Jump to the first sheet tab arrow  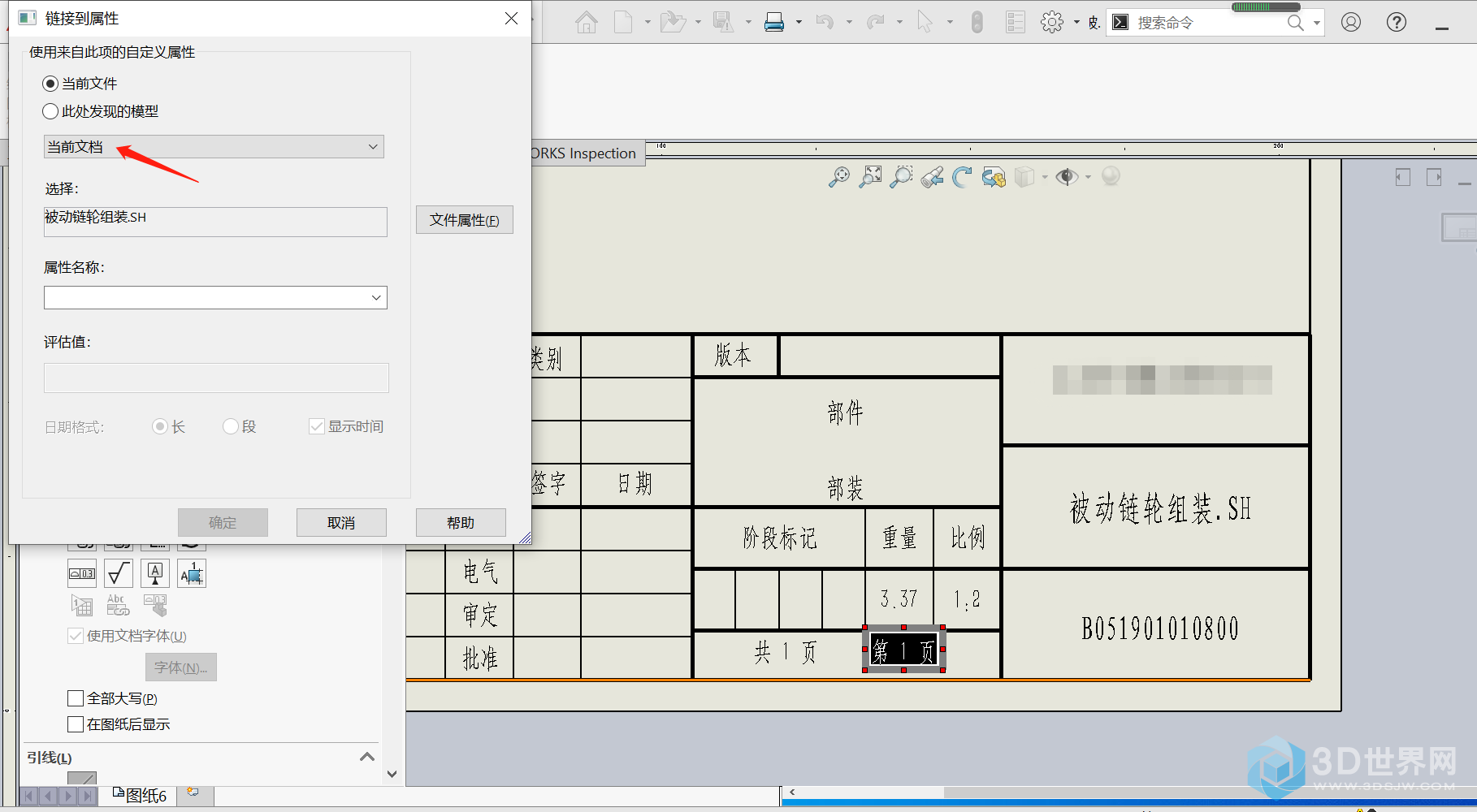tap(28, 797)
